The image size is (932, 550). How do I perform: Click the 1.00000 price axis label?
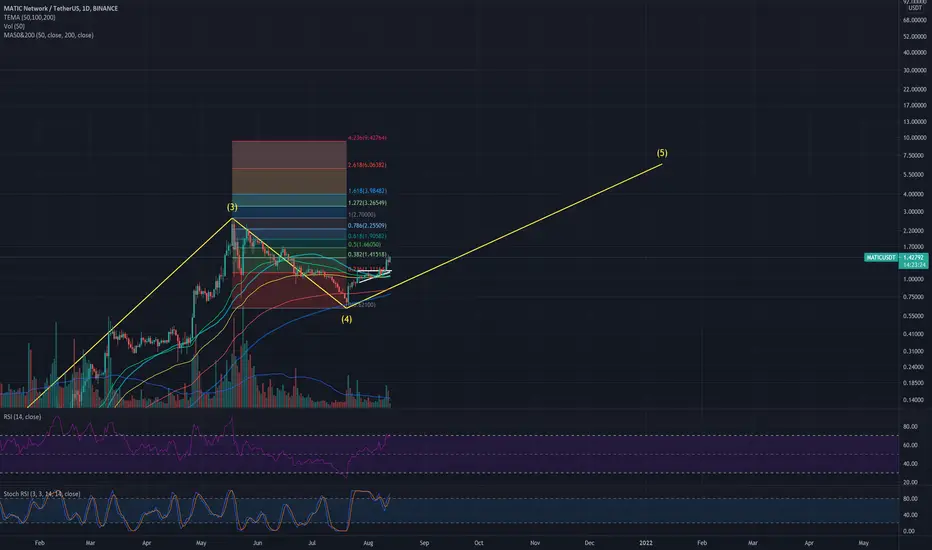915,279
